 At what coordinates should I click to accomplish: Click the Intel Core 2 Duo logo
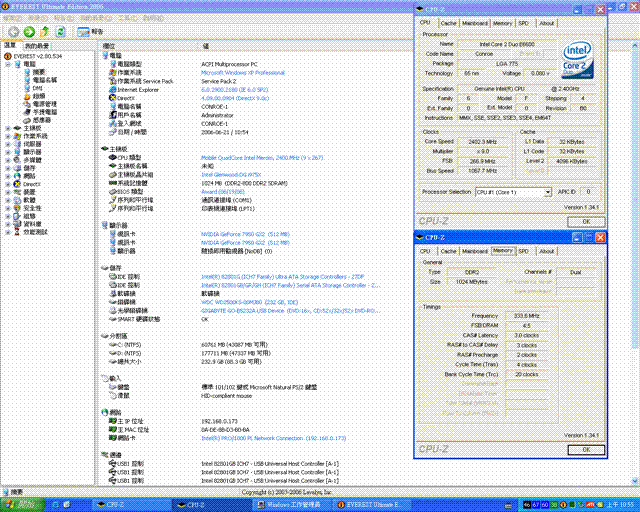click(578, 59)
